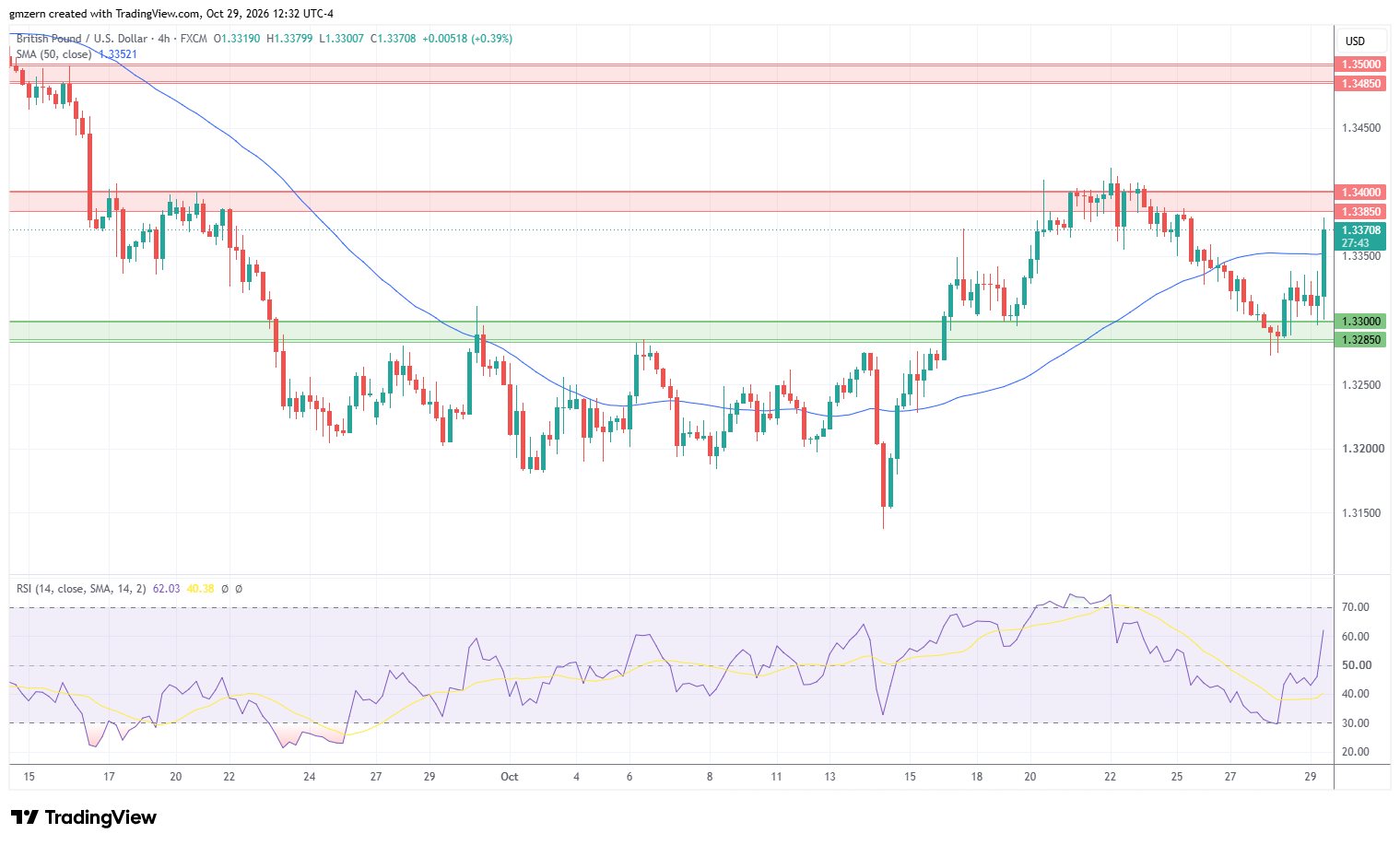Screen dimensions: 1400x845
Task: Click the 1.32500 price axis value
Action: tap(1361, 385)
